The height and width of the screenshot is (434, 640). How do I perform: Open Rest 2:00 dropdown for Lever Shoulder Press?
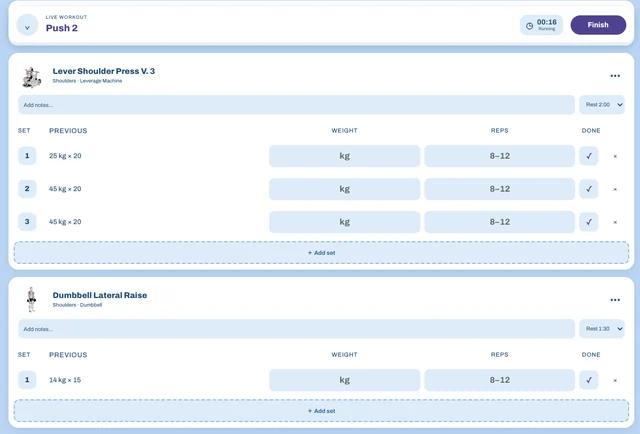(x=602, y=105)
